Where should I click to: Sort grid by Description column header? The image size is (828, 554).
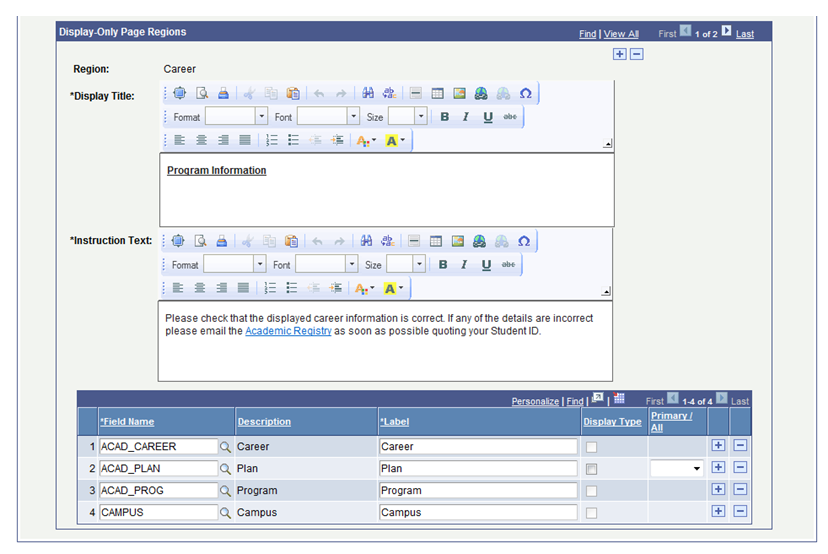tap(264, 421)
